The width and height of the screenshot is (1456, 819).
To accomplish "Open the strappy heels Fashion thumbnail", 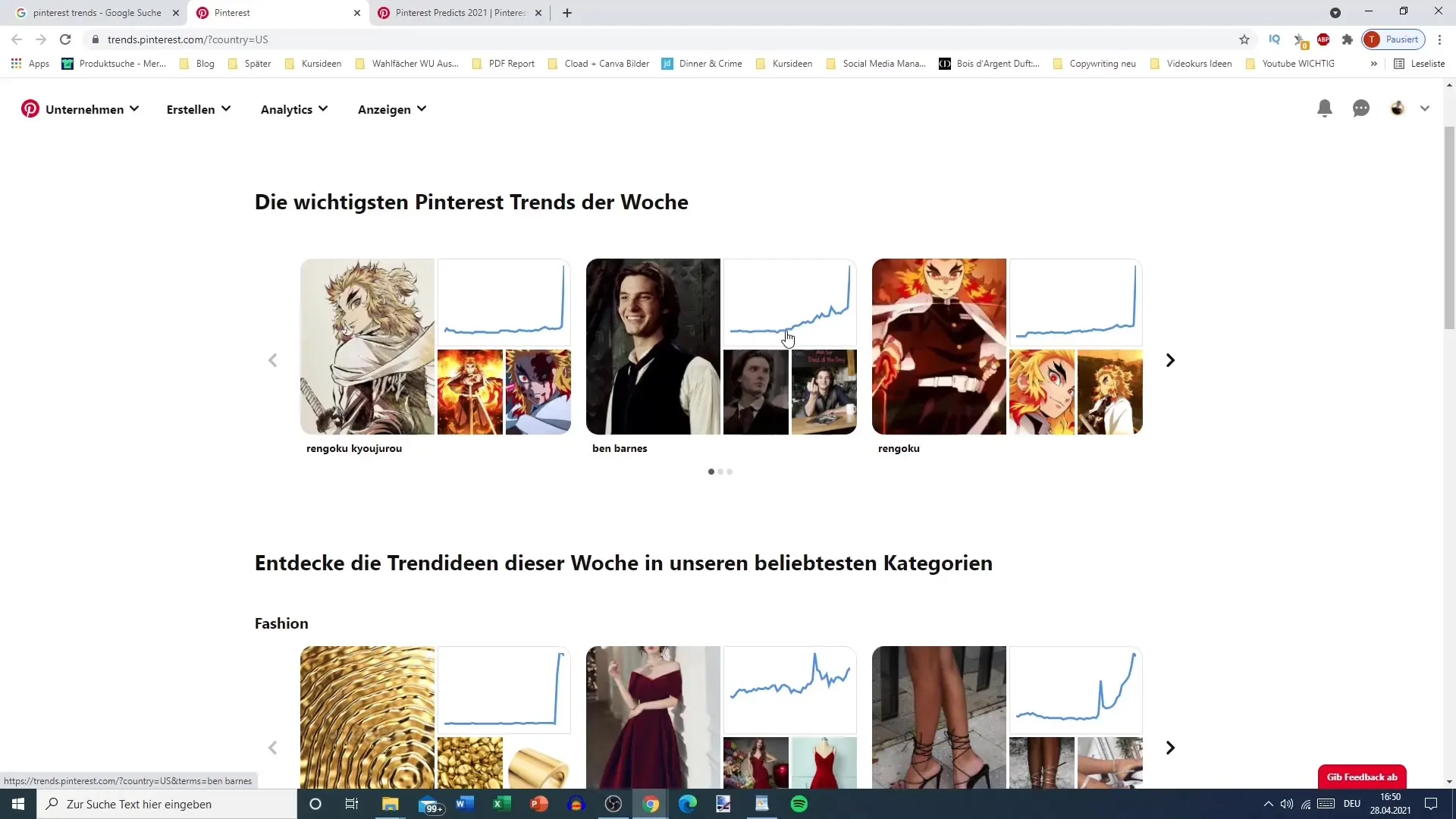I will coord(939,717).
